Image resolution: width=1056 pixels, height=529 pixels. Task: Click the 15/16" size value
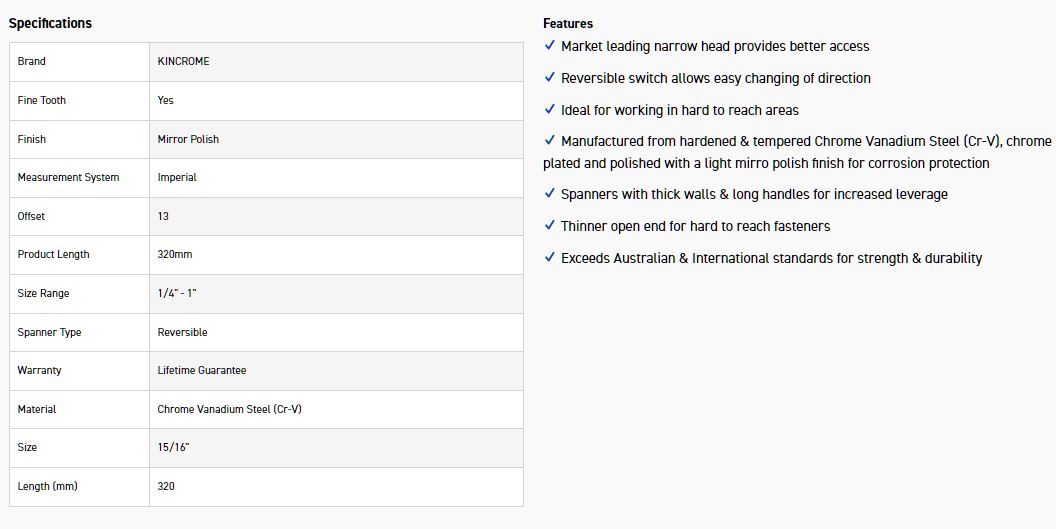click(x=173, y=447)
